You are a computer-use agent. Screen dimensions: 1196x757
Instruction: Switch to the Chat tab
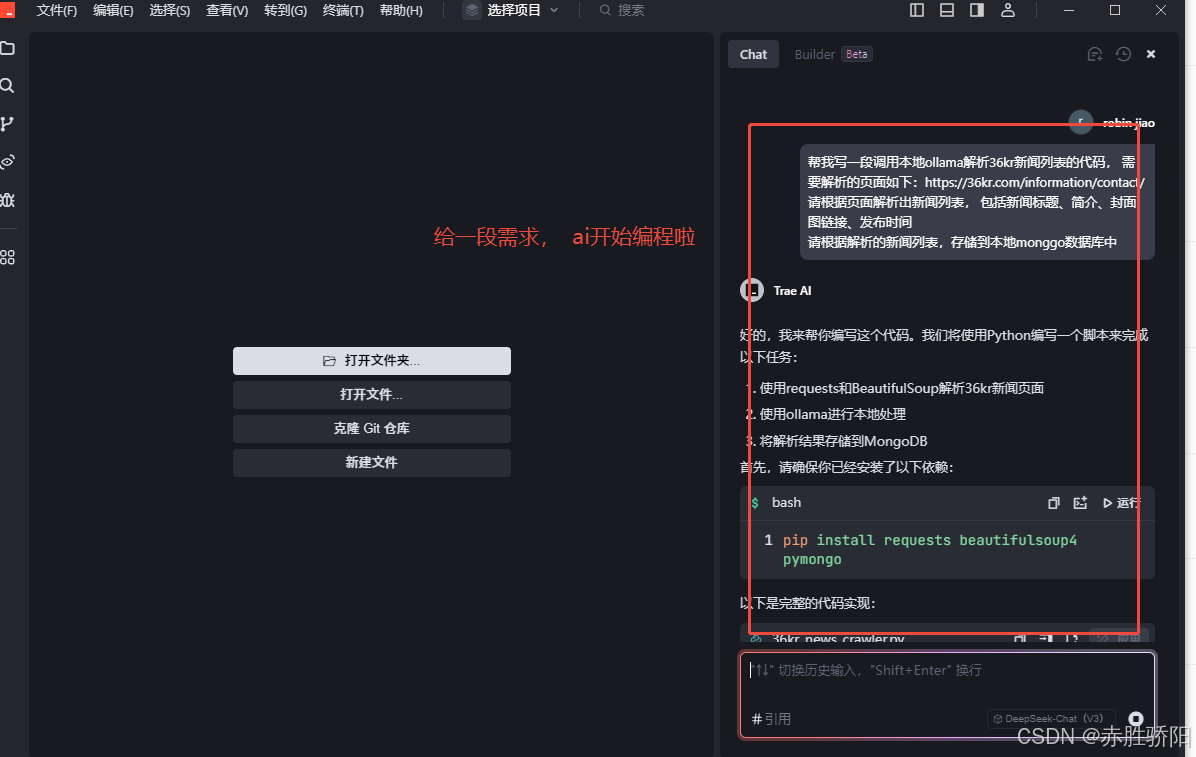pos(753,54)
